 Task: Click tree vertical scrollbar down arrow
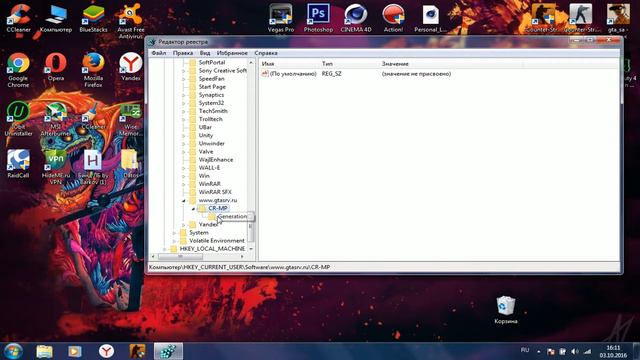tap(251, 249)
